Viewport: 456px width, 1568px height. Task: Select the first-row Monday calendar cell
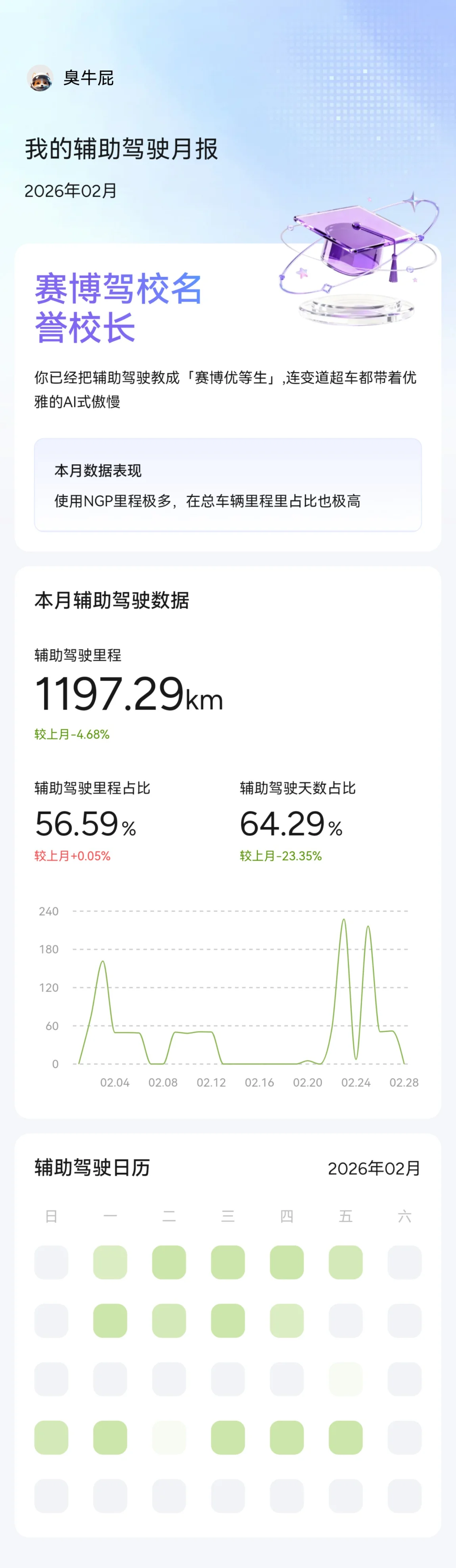tap(110, 1262)
